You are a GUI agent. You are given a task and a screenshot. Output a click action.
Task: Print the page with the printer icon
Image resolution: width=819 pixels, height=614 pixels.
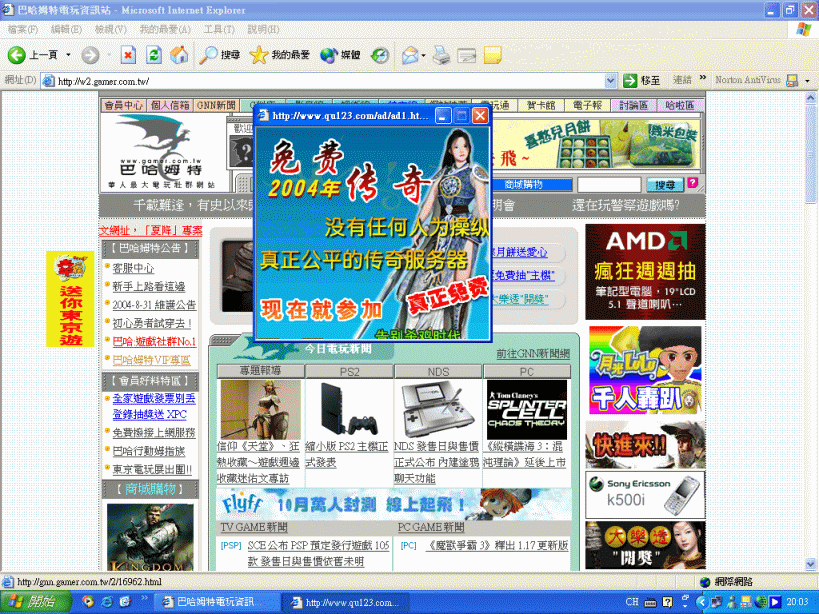click(x=441, y=55)
